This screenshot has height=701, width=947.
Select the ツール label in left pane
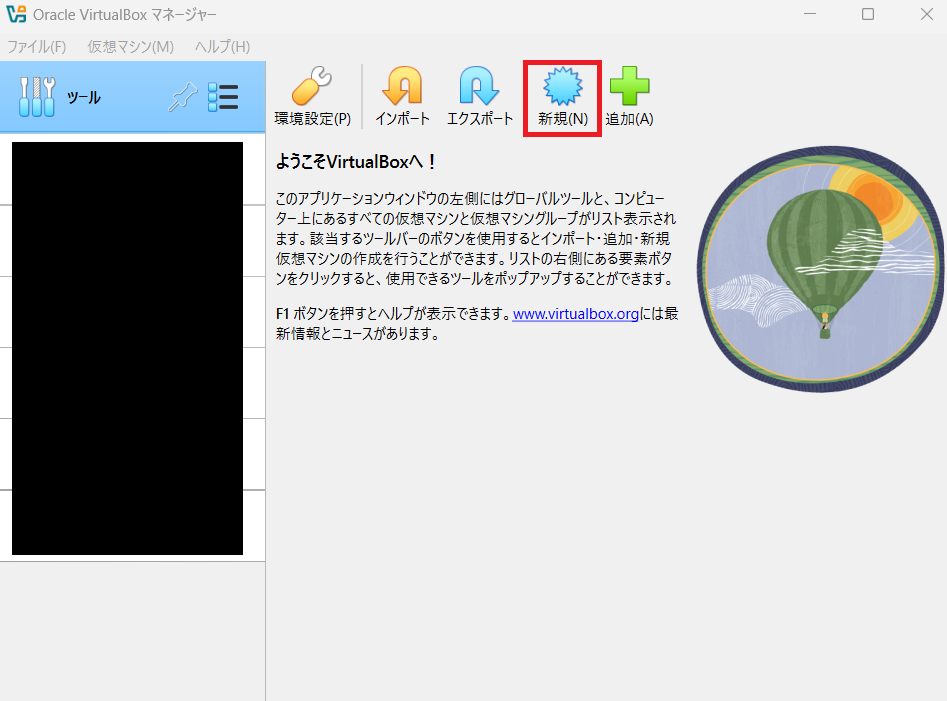[x=83, y=98]
